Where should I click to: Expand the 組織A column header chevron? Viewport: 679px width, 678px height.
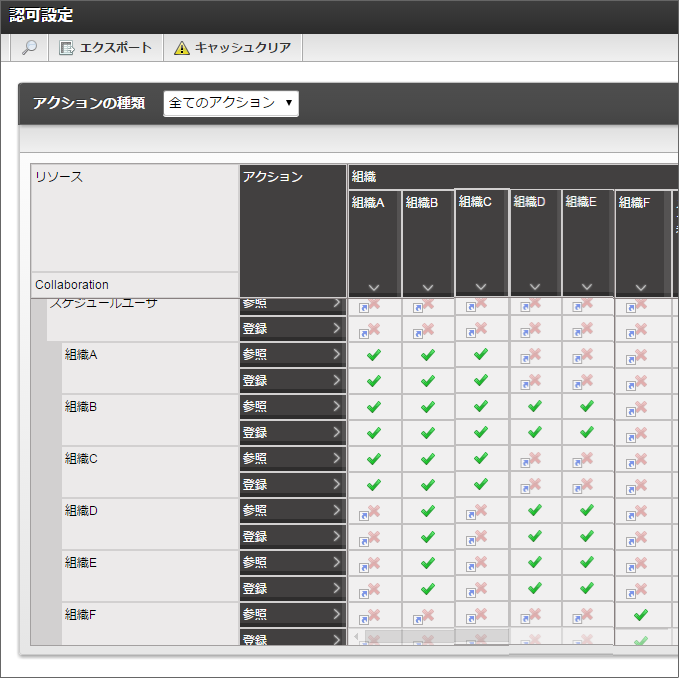(x=374, y=287)
